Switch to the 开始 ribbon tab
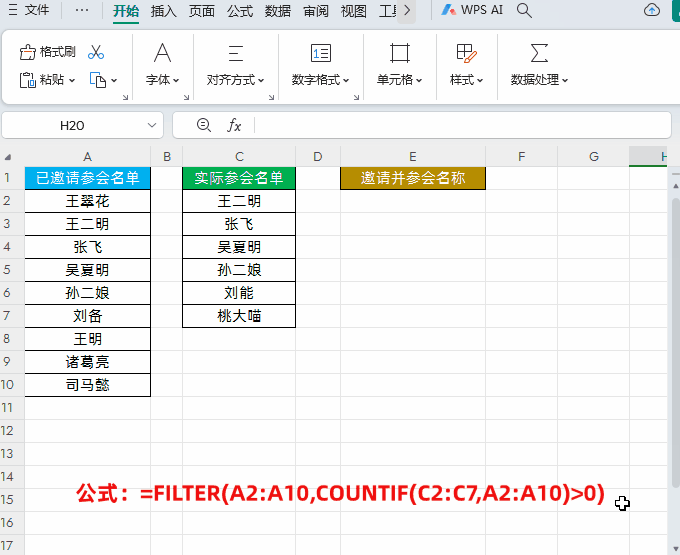This screenshot has height=555, width=680. pyautogui.click(x=126, y=11)
